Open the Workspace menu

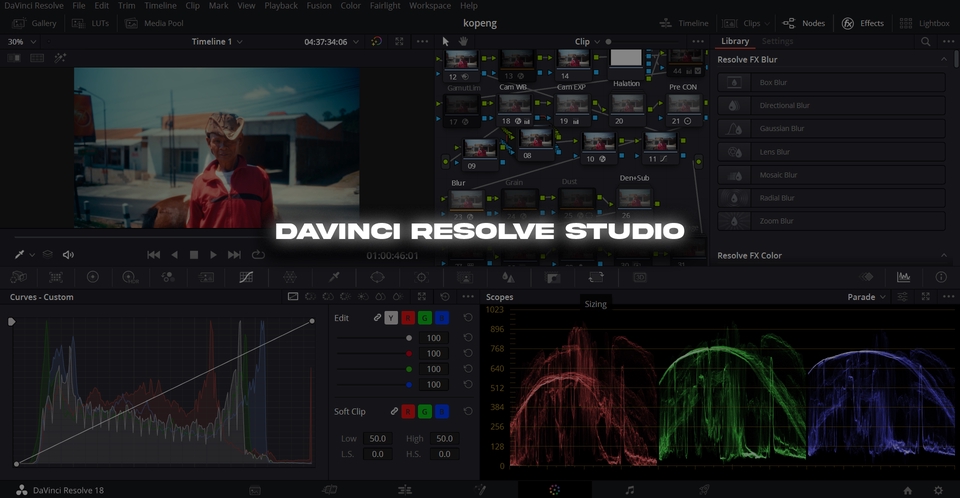(x=430, y=6)
